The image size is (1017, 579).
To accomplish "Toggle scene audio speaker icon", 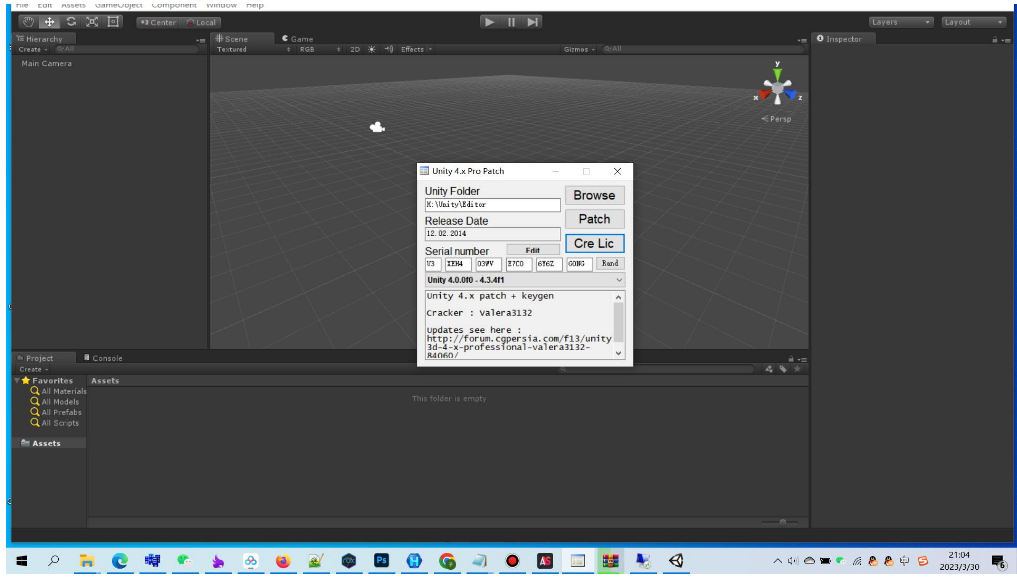I will [x=387, y=49].
